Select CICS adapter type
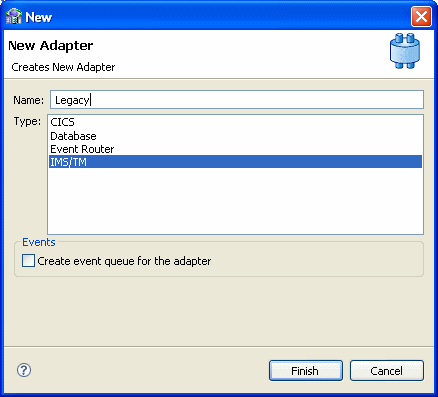The height and width of the screenshot is (397, 438). click(x=235, y=122)
